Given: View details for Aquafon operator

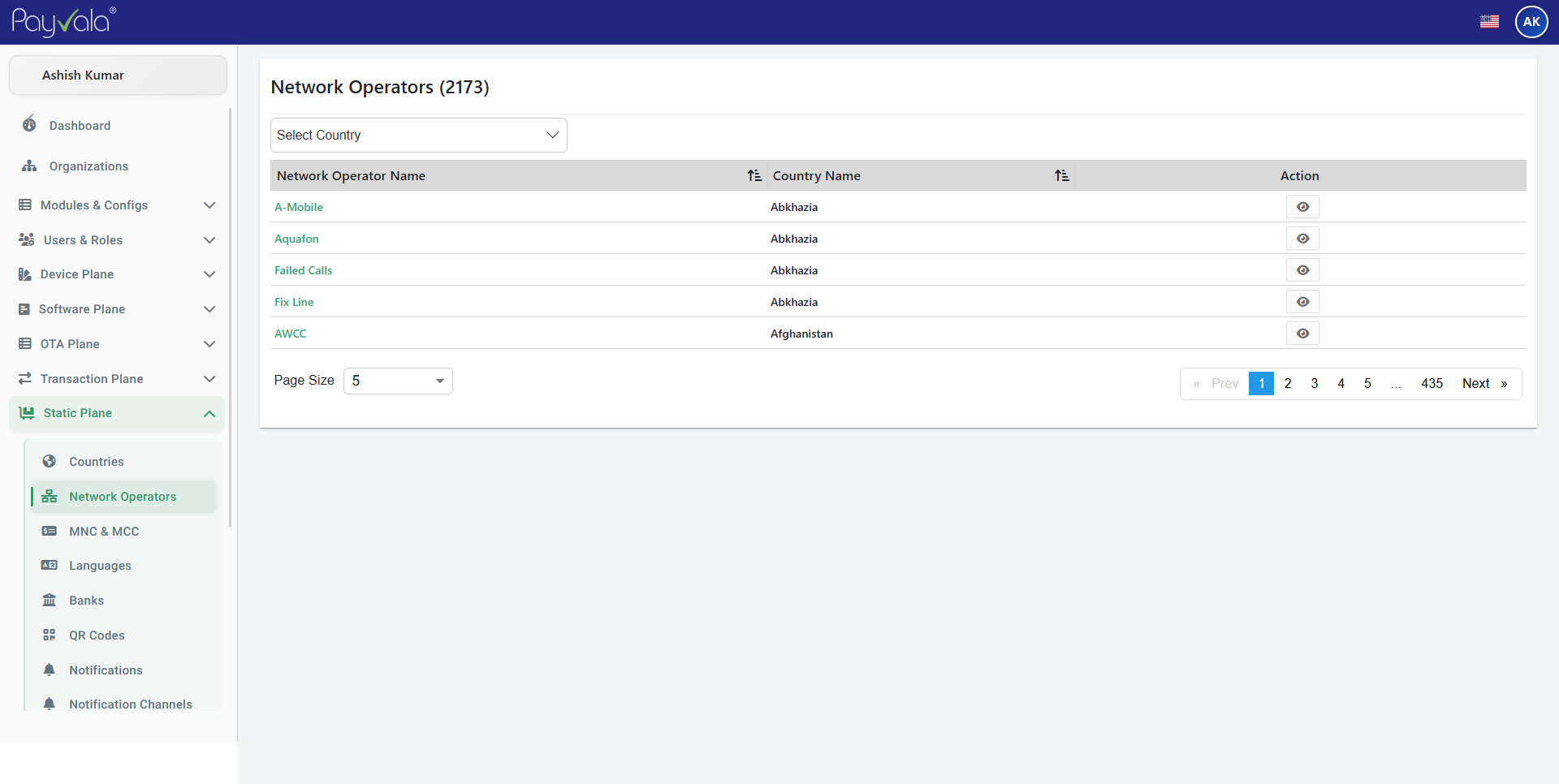Looking at the screenshot, I should (1302, 239).
